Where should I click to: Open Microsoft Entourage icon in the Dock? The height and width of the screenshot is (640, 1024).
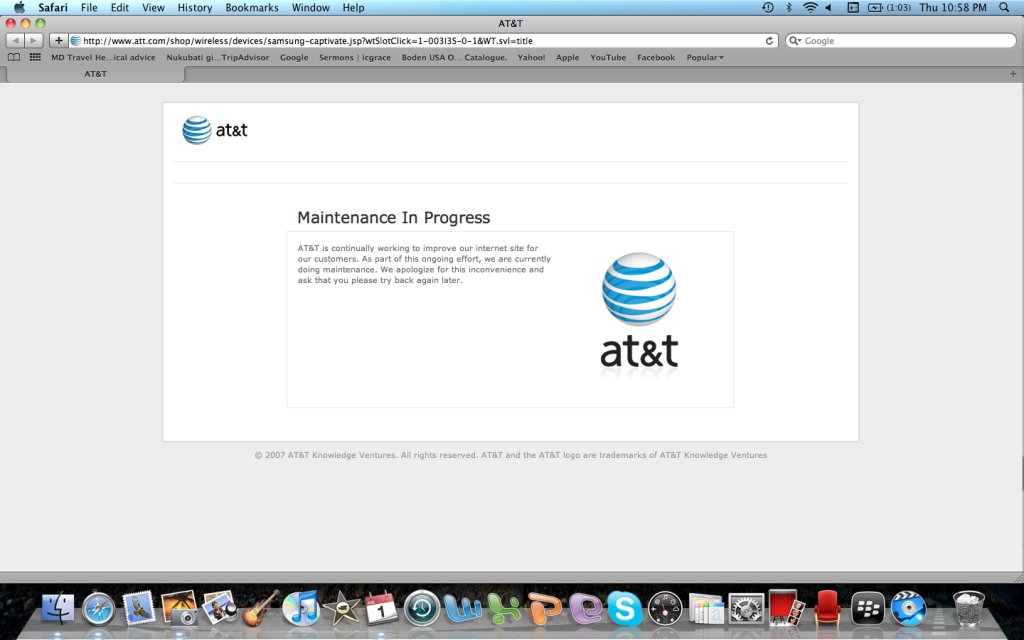click(x=585, y=608)
